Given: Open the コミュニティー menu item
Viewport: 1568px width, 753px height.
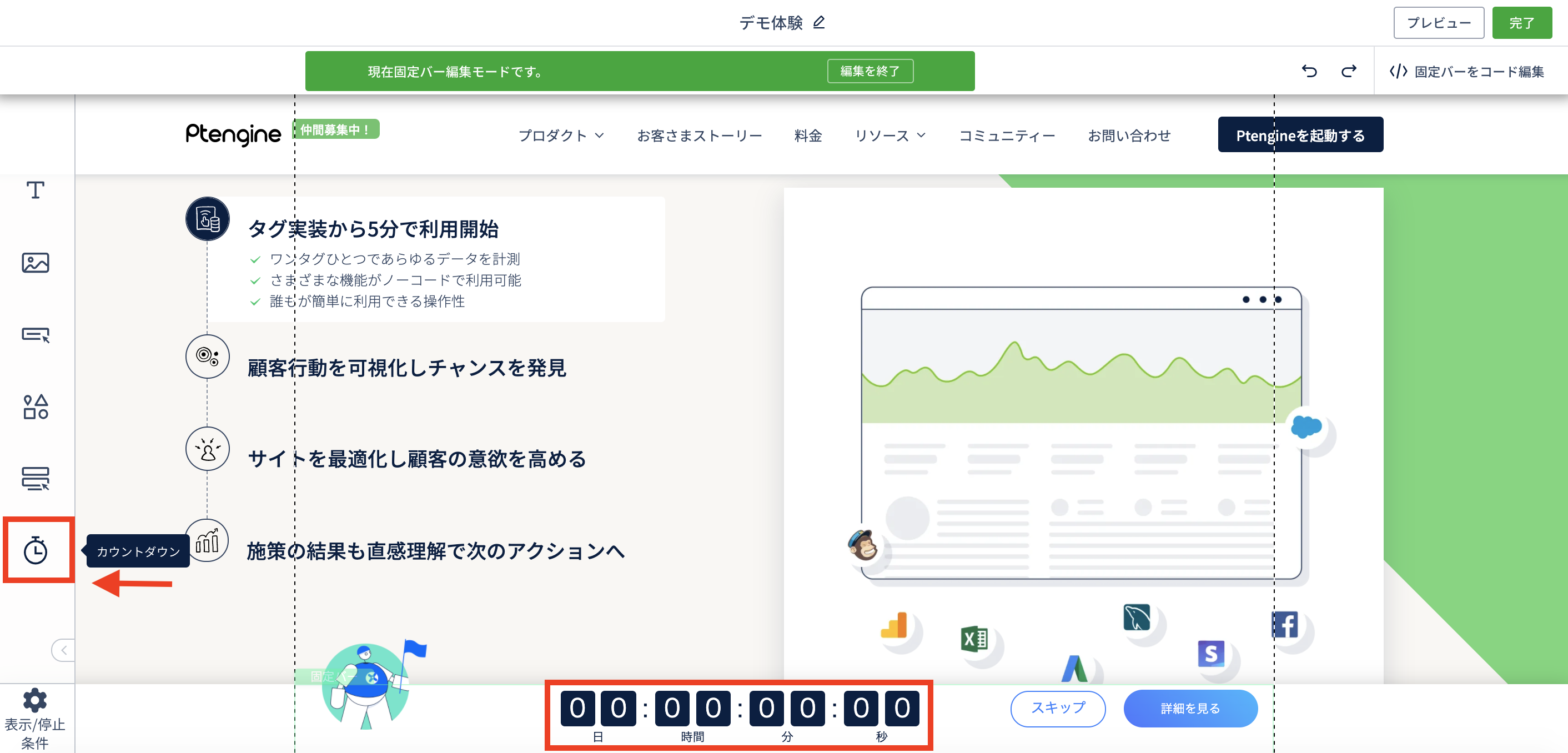Looking at the screenshot, I should pyautogui.click(x=1007, y=135).
